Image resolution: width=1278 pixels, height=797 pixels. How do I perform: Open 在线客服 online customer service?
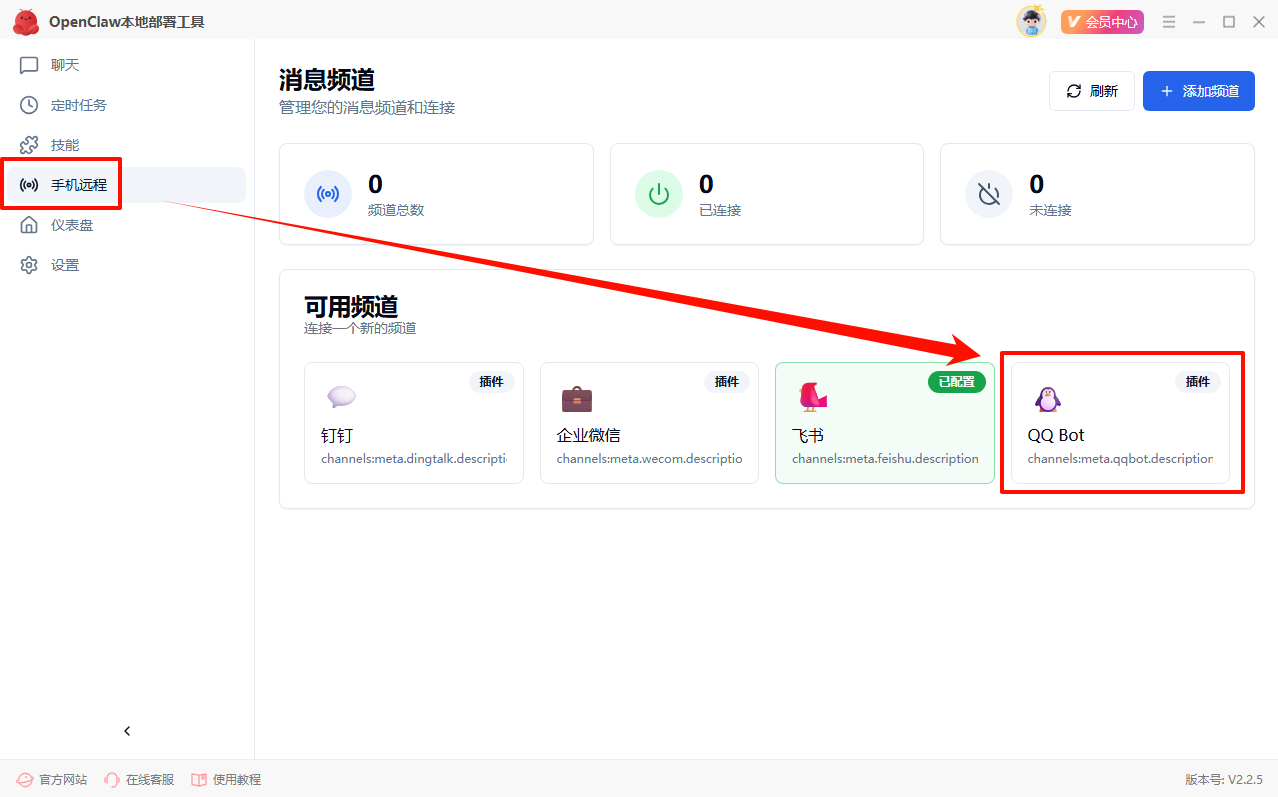coord(139,779)
